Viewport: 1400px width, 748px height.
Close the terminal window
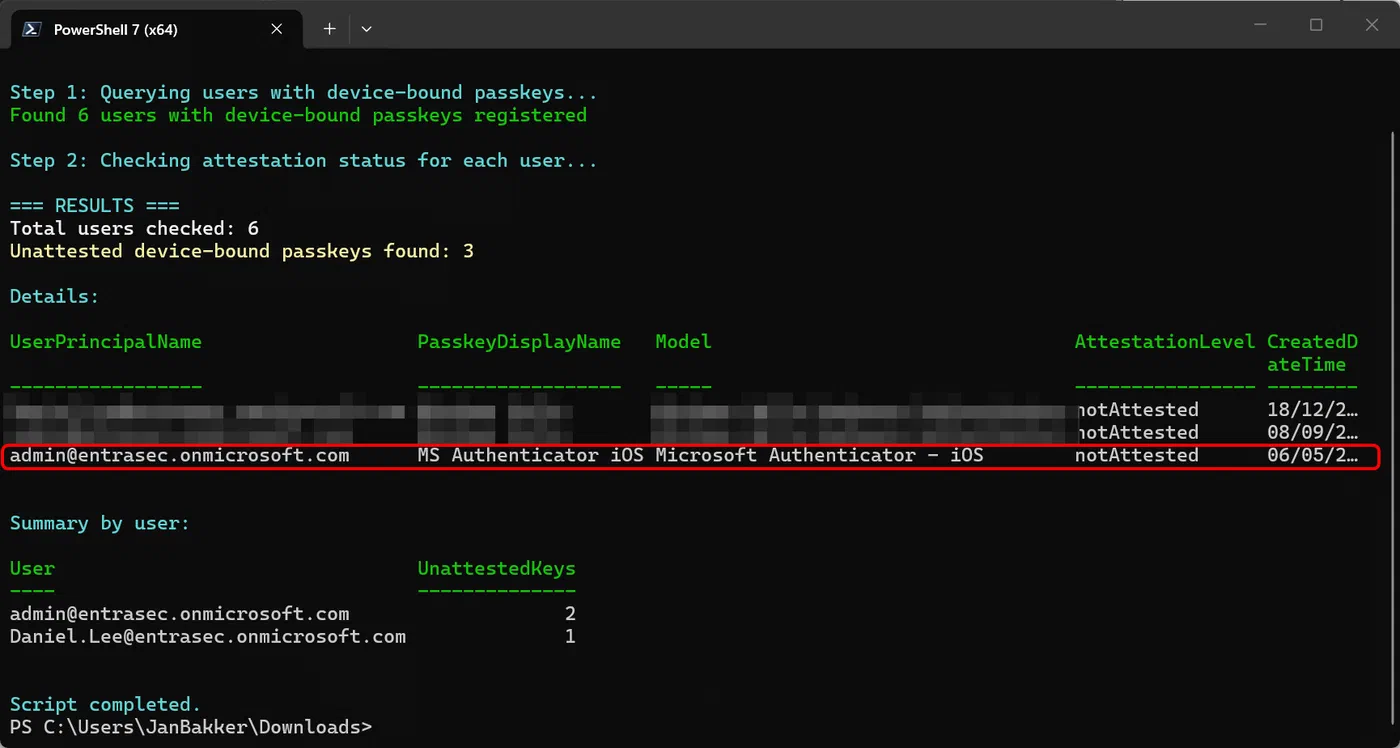pyautogui.click(x=1372, y=25)
